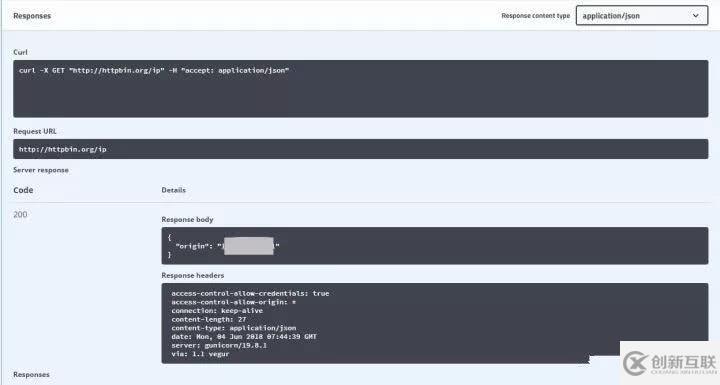Click the Code column header
The image size is (720, 385).
coord(23,190)
